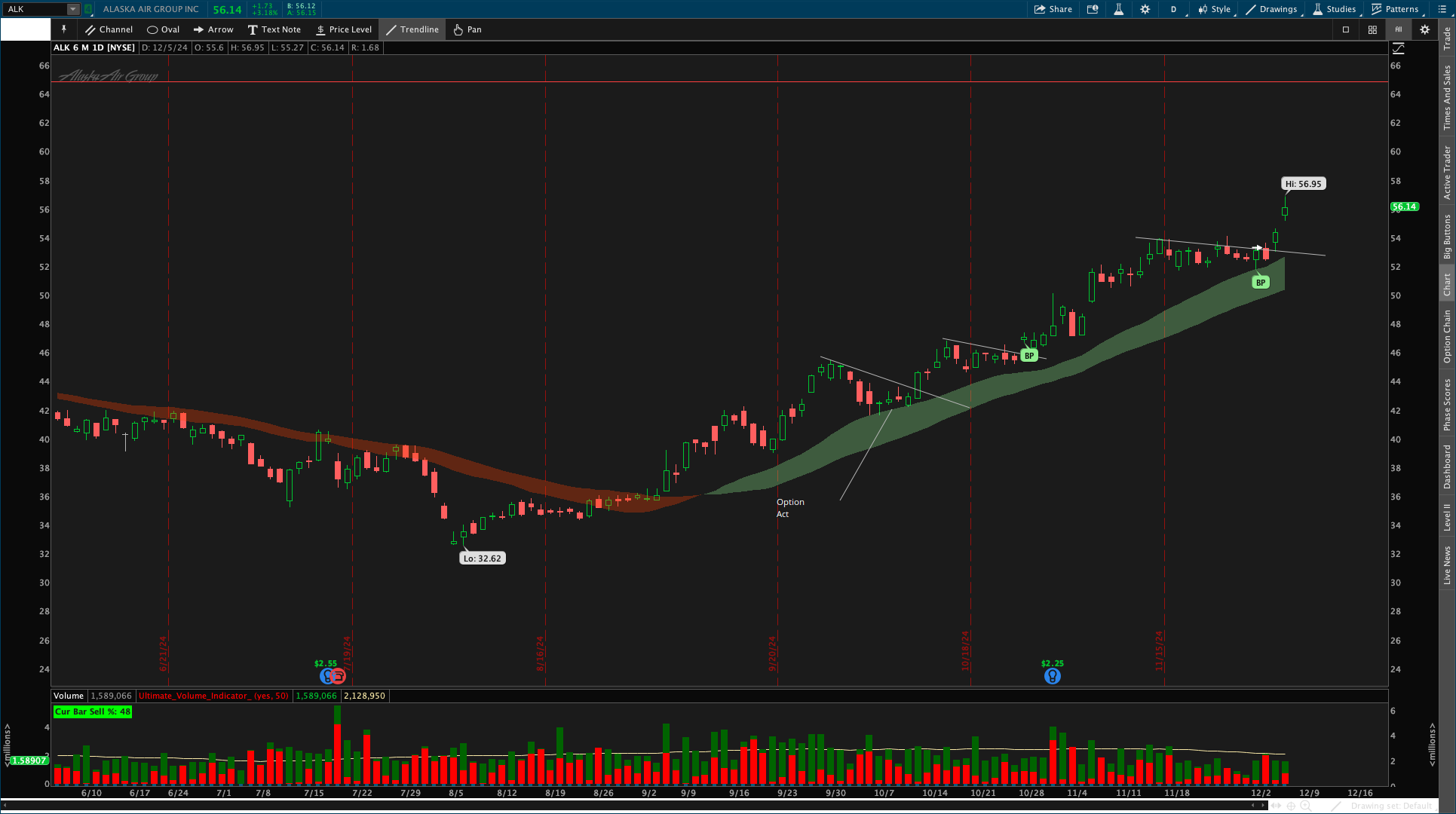The height and width of the screenshot is (814, 1456).
Task: Select the Oval drawing tool
Action: pos(163,29)
